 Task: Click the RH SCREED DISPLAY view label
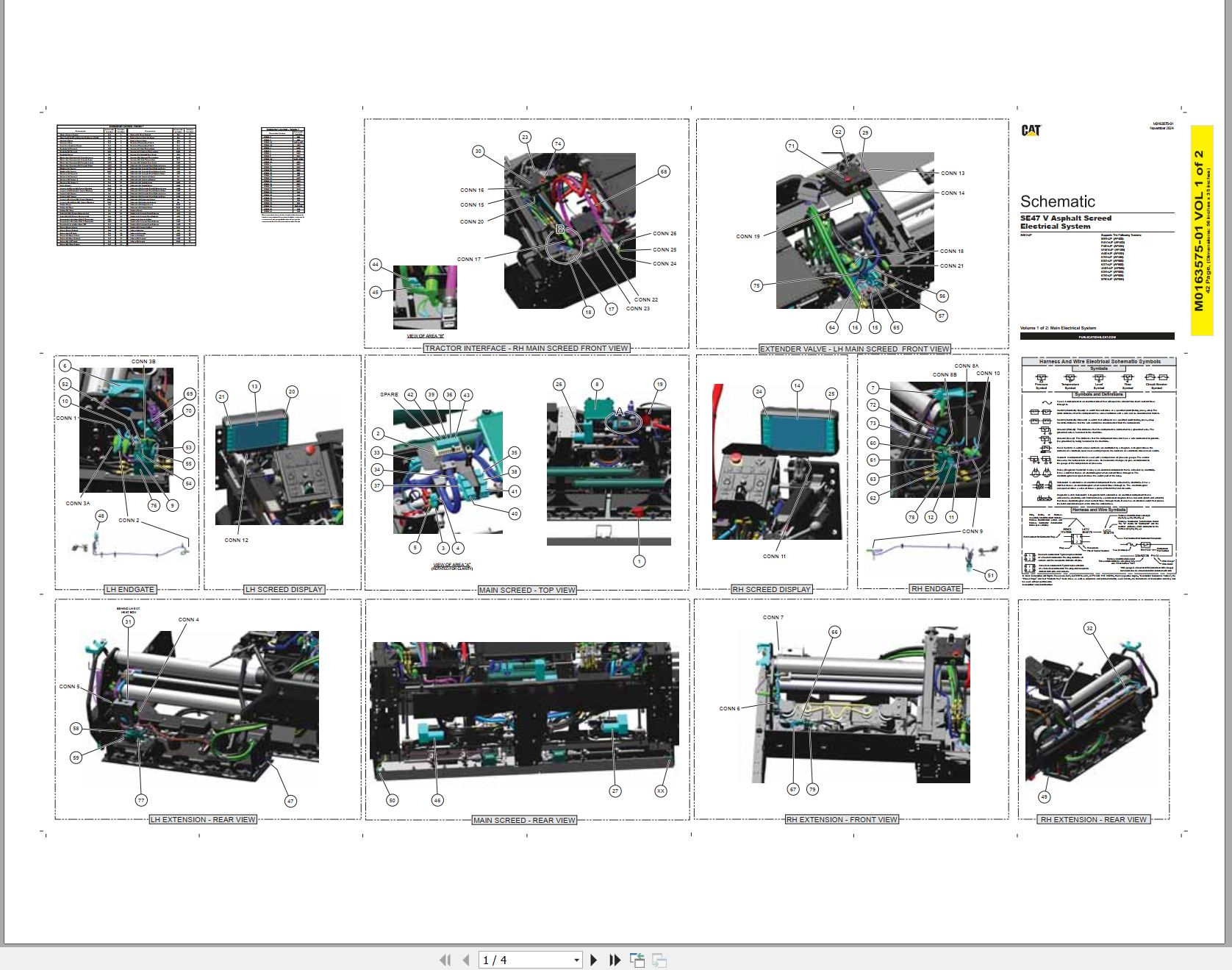(x=771, y=589)
